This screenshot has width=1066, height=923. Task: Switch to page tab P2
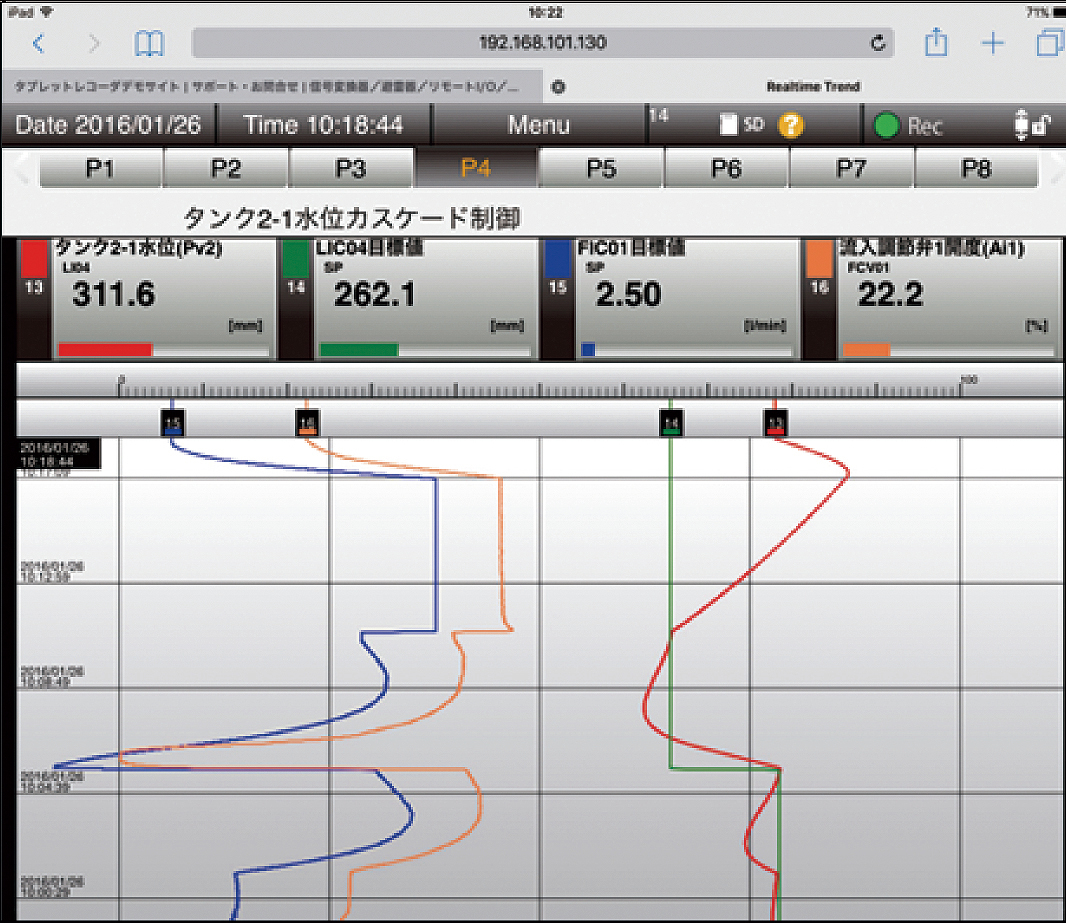[226, 169]
